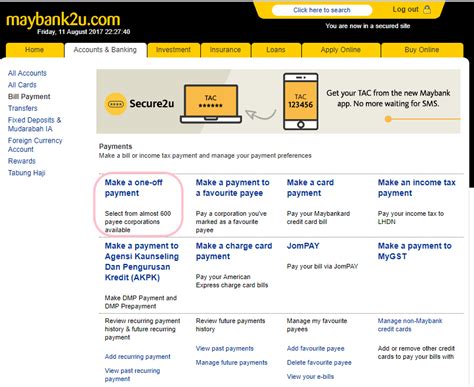Click Add recurring payment link
Image resolution: width=474 pixels, height=387 pixels.
coord(138,357)
